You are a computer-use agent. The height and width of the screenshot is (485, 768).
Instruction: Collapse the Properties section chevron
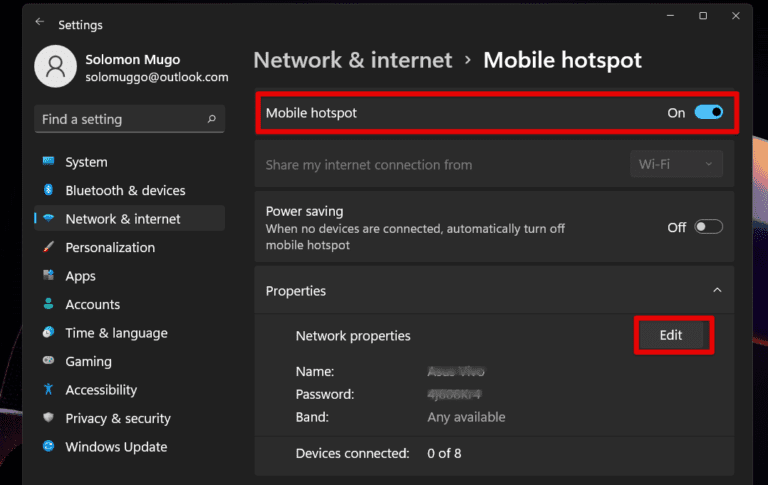point(716,291)
